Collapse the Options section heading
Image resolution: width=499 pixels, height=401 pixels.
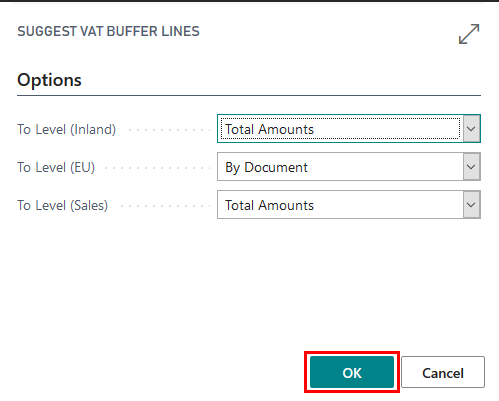coord(49,80)
